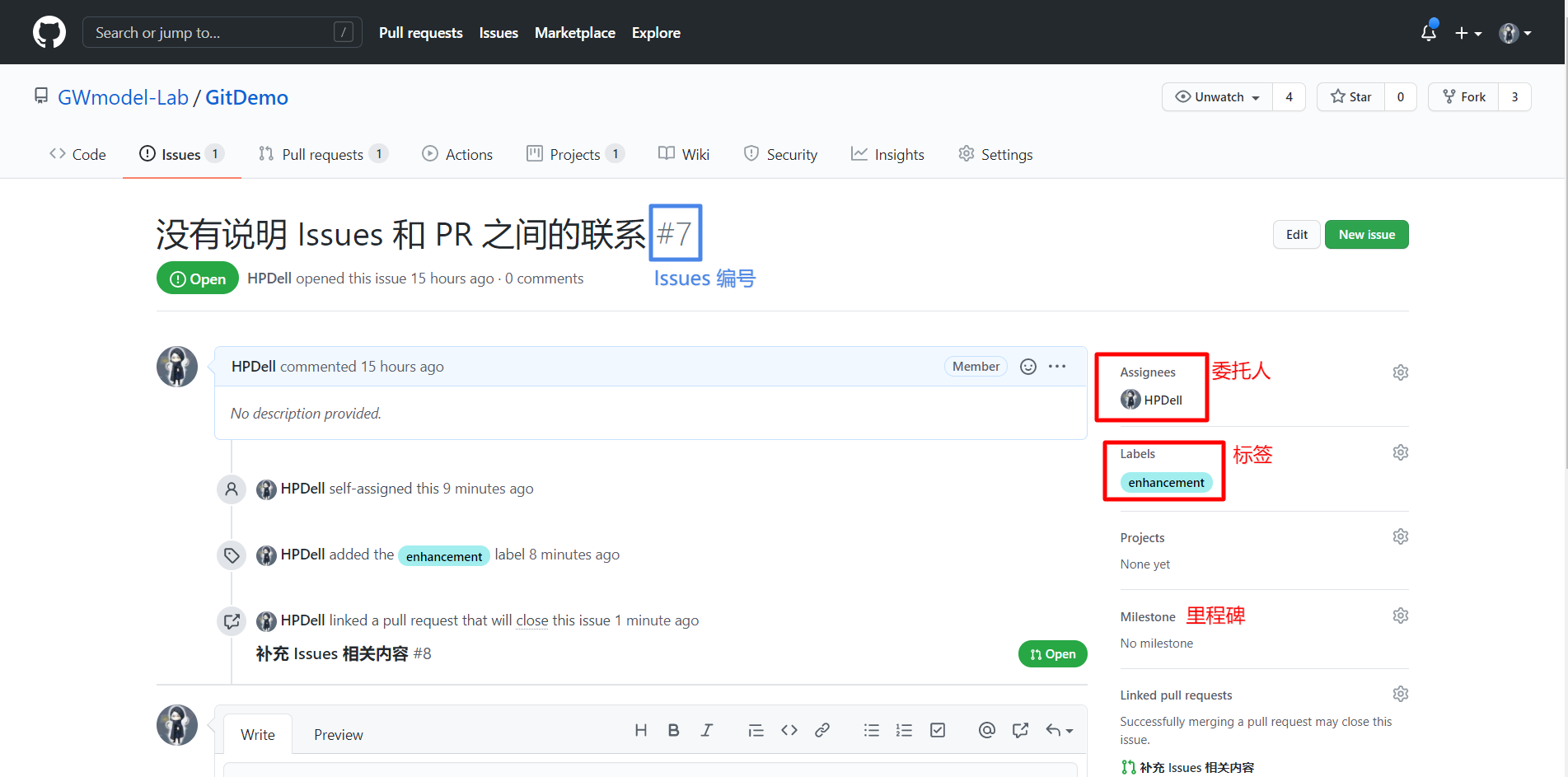Switch to the Insights tab

pyautogui.click(x=887, y=154)
